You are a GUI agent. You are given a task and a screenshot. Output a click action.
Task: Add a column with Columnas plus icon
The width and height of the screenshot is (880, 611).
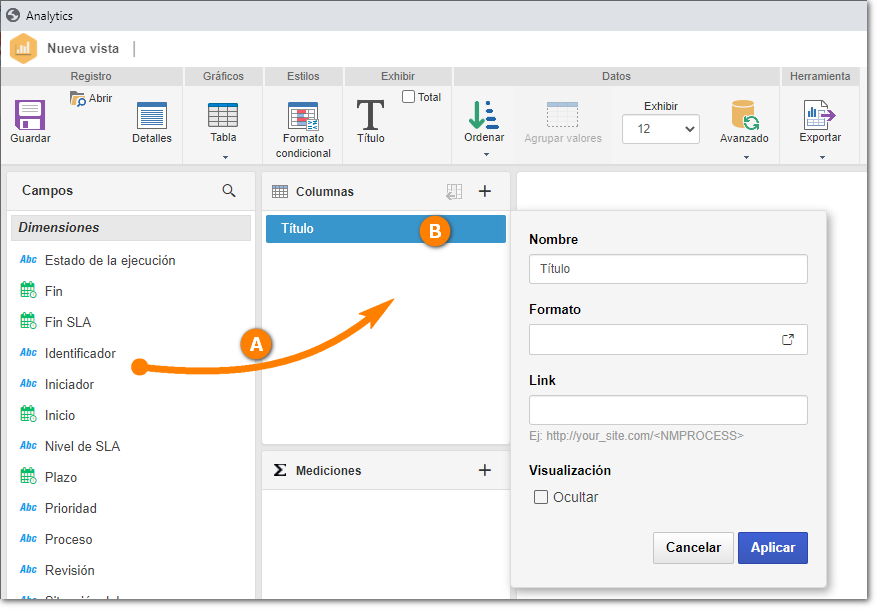(485, 191)
